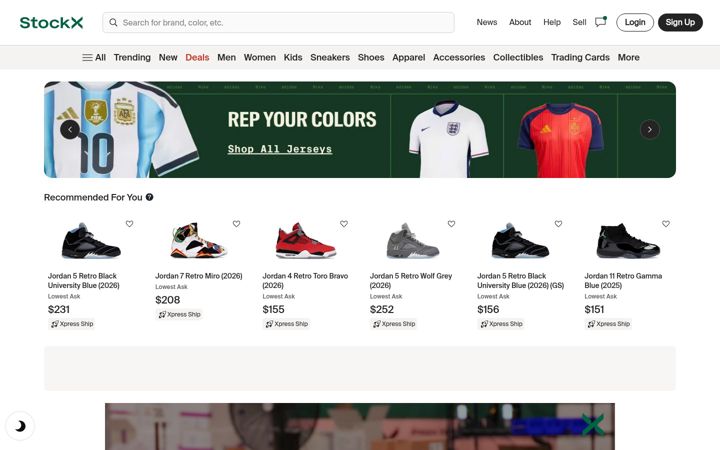Open the About link
Image resolution: width=720 pixels, height=450 pixels.
520,22
